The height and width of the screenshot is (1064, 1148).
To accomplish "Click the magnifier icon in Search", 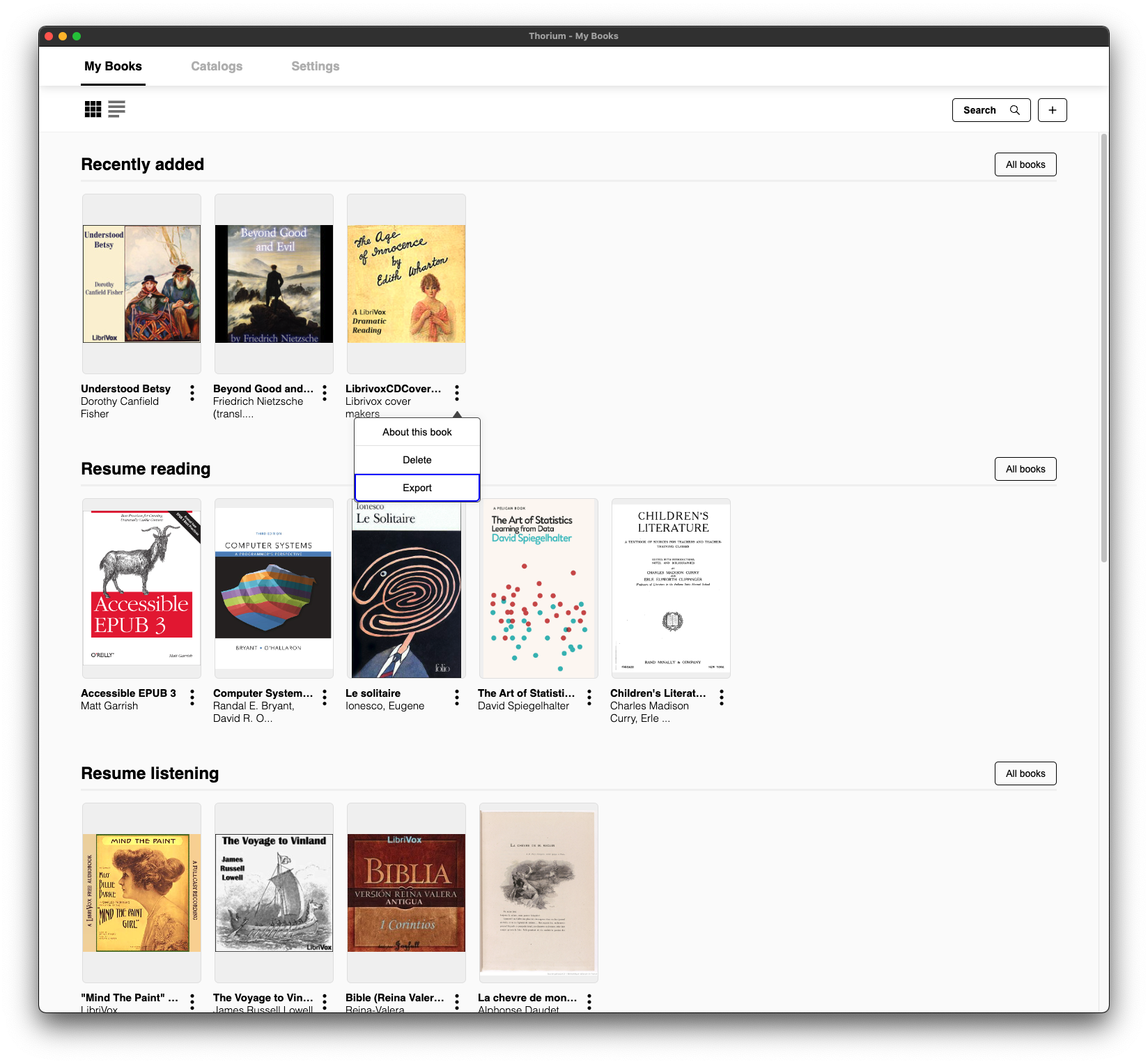I will click(x=1015, y=110).
